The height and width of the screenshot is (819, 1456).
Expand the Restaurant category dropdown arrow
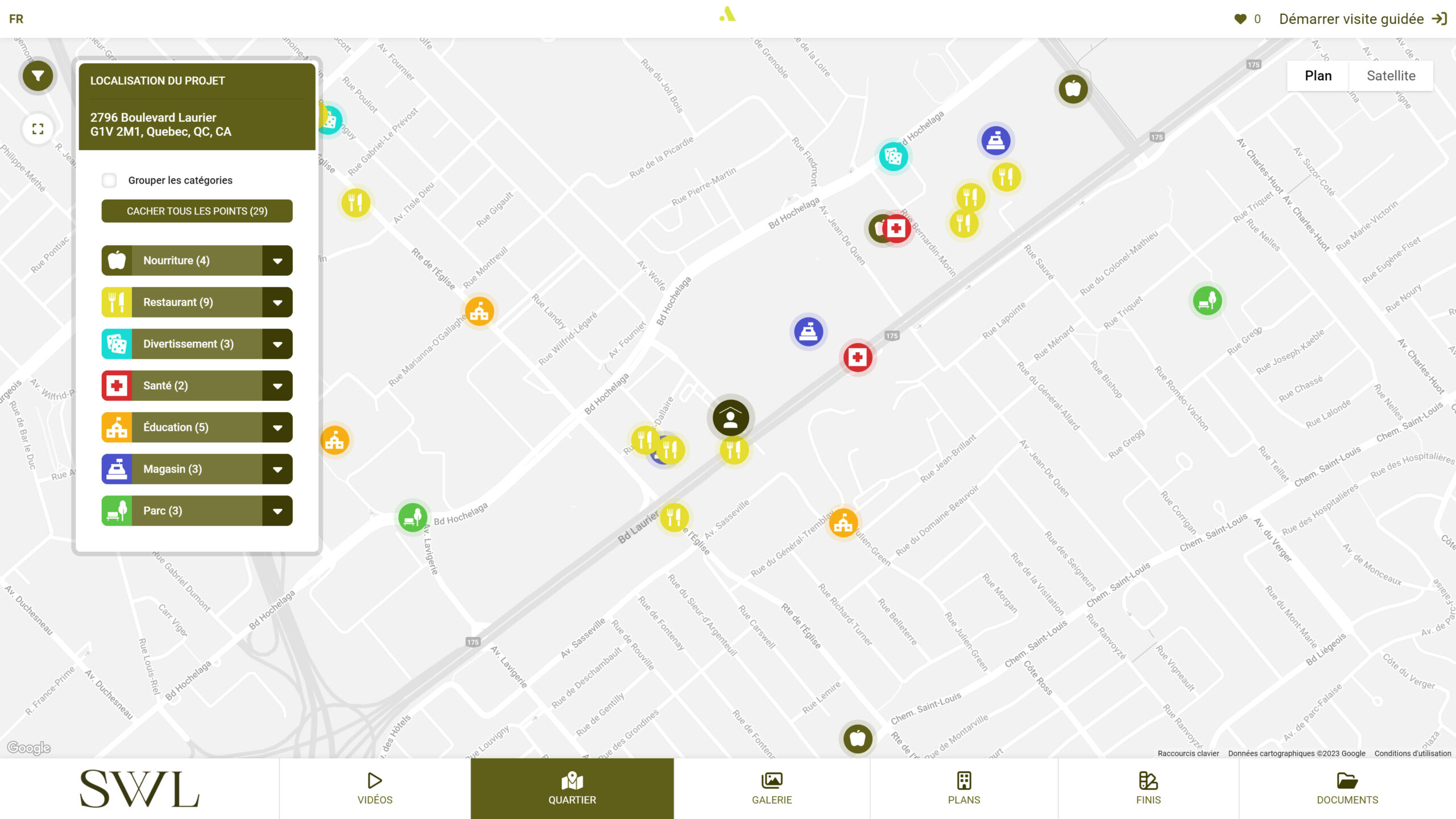[x=278, y=303]
